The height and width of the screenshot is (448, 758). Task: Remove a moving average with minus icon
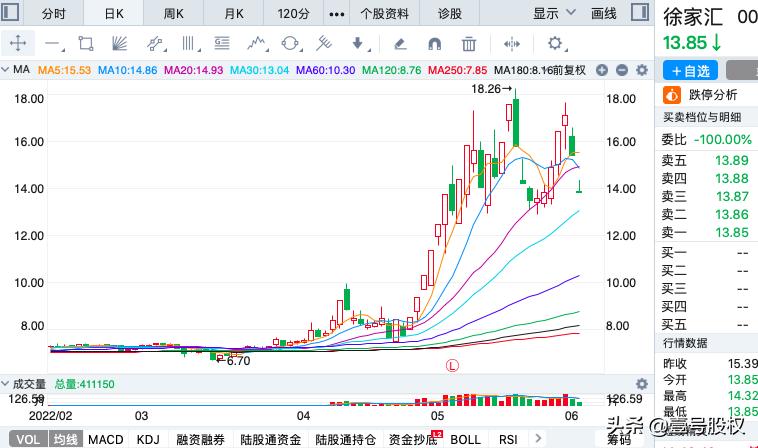(622, 71)
